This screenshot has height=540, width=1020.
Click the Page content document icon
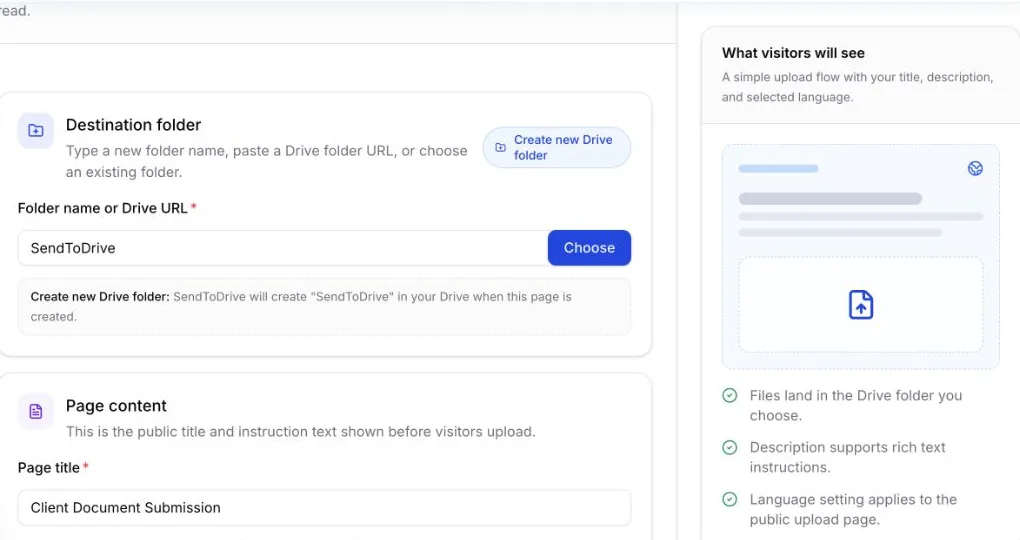[x=36, y=411]
